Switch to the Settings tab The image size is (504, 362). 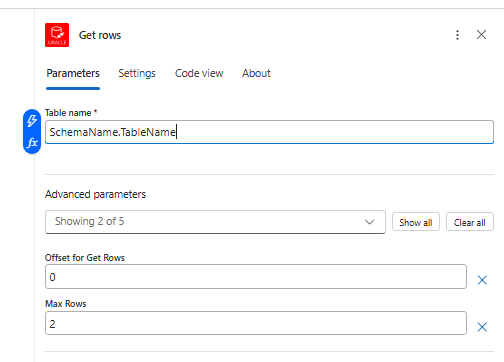pos(137,73)
